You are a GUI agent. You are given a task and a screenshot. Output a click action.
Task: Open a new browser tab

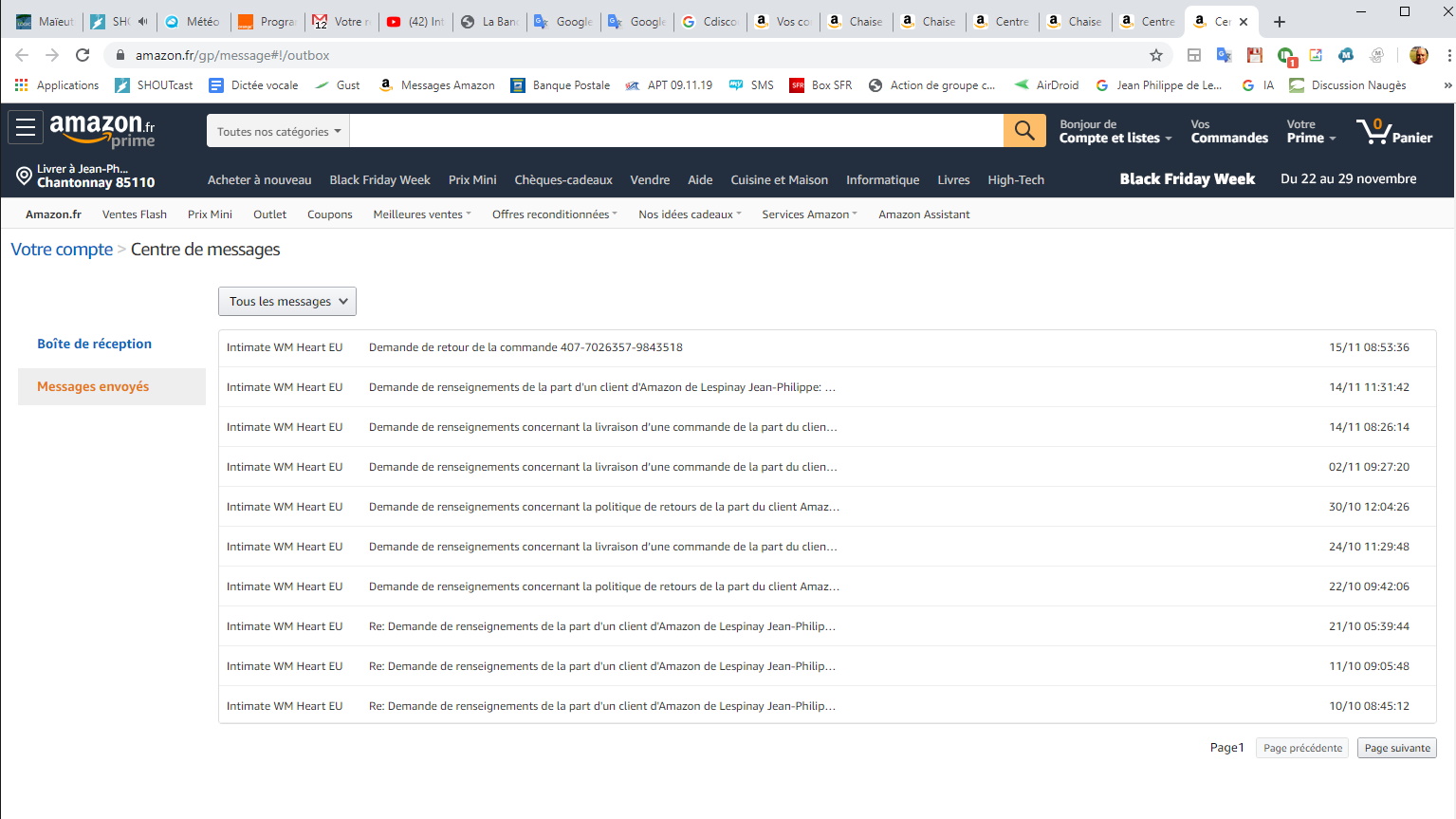click(1279, 21)
